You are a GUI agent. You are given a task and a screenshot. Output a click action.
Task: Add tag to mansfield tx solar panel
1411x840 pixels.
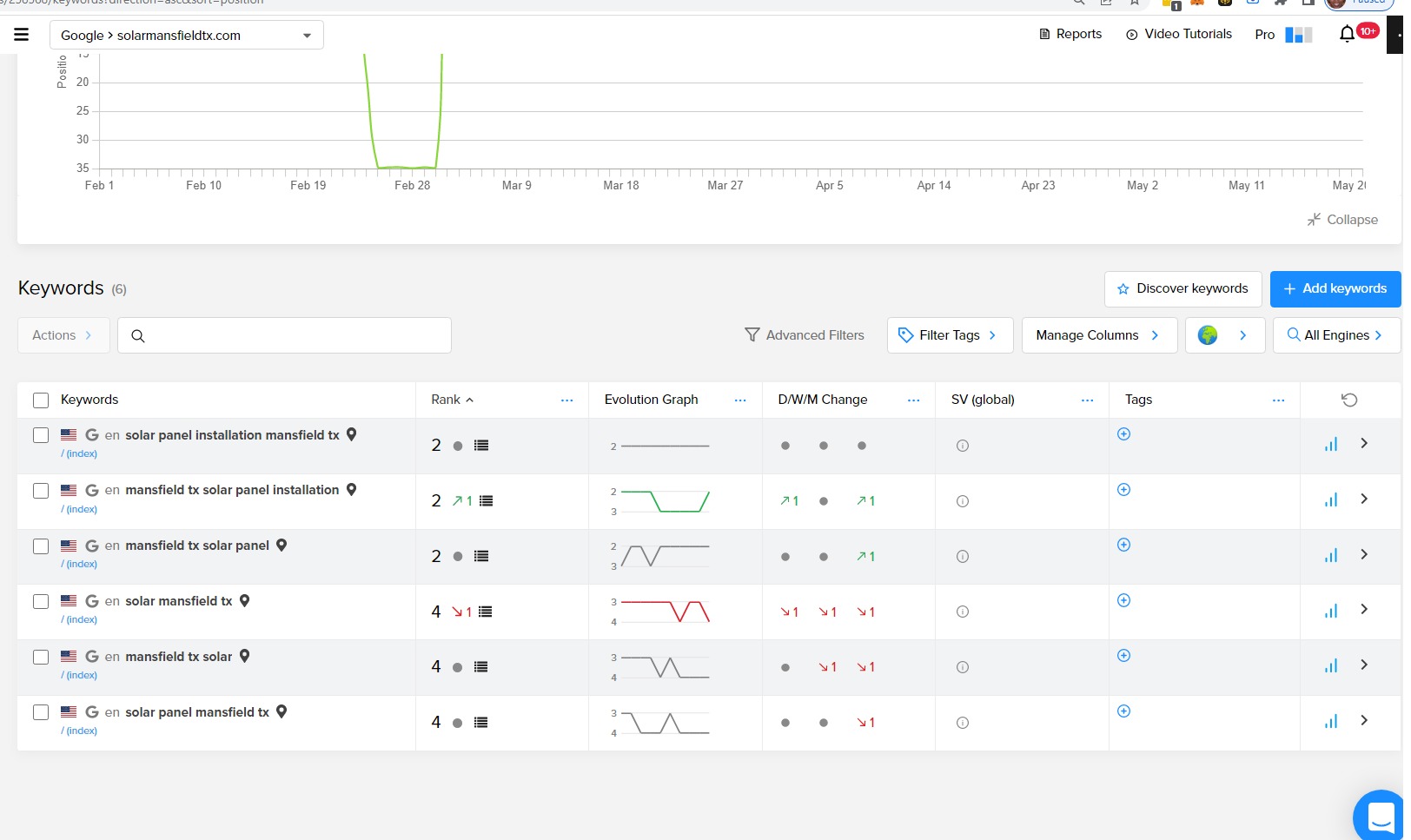tap(1123, 545)
